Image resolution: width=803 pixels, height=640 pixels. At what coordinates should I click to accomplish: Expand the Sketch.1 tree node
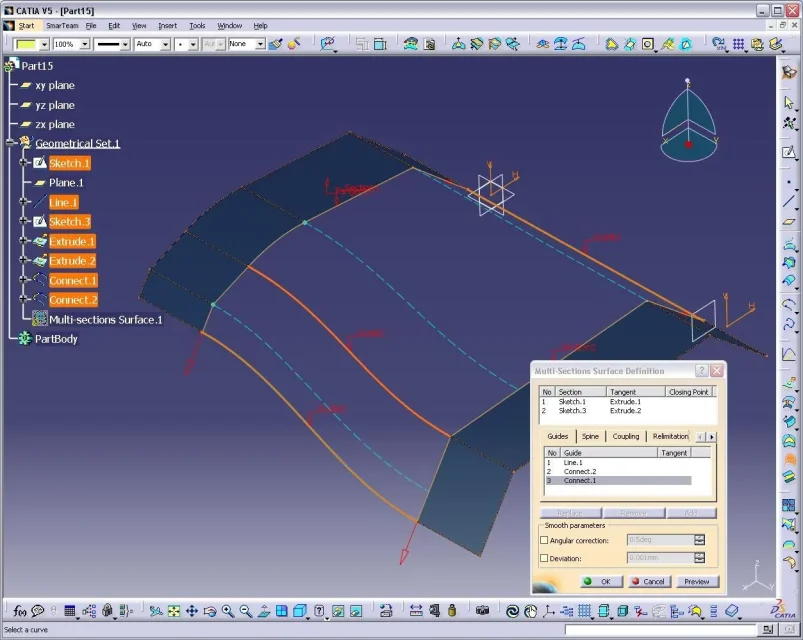(x=24, y=163)
